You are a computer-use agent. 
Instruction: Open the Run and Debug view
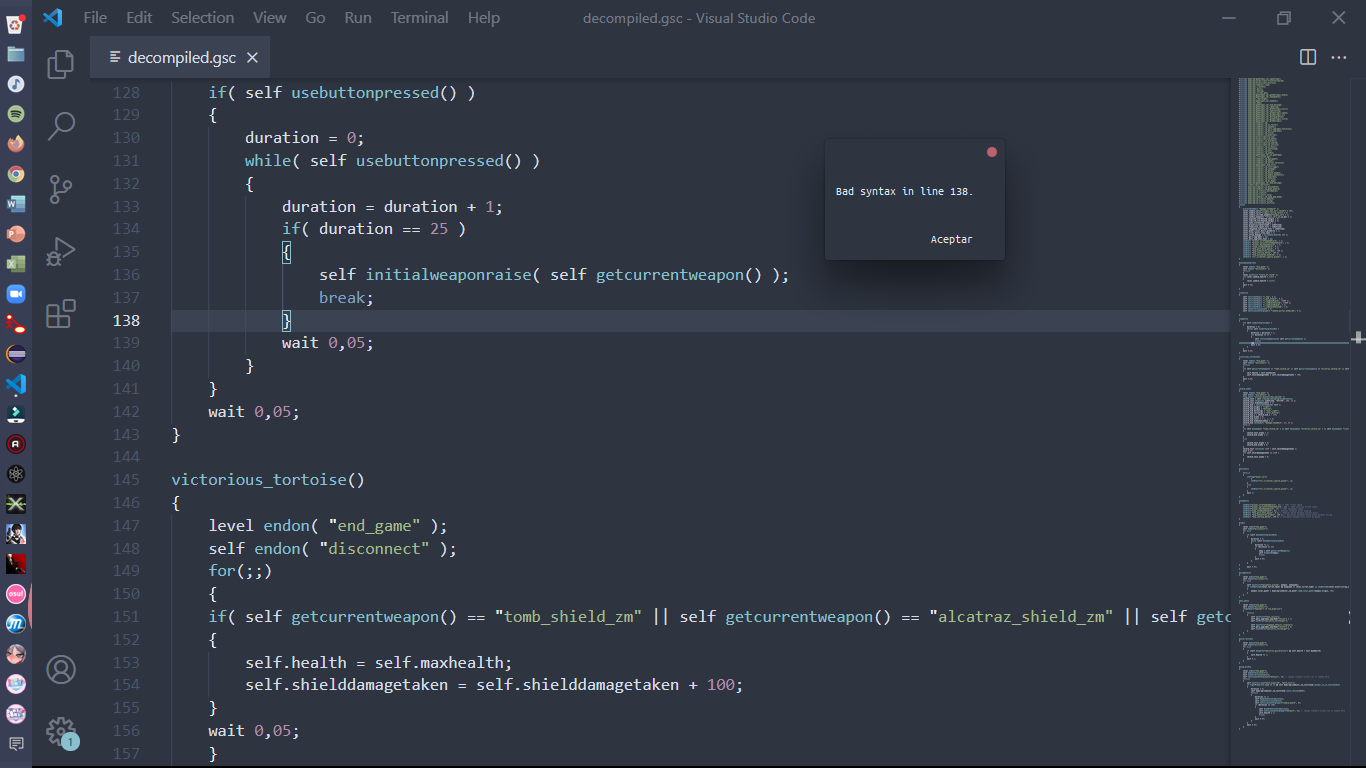coord(61,251)
